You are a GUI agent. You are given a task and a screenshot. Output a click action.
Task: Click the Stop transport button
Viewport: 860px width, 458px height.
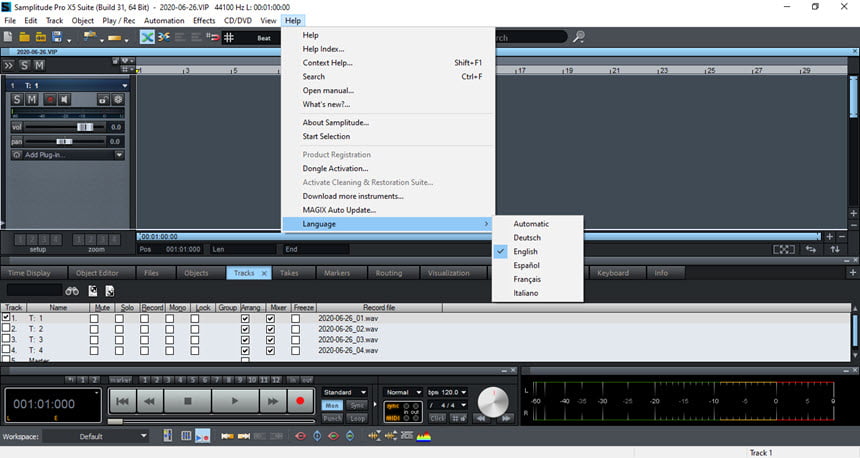coord(188,402)
